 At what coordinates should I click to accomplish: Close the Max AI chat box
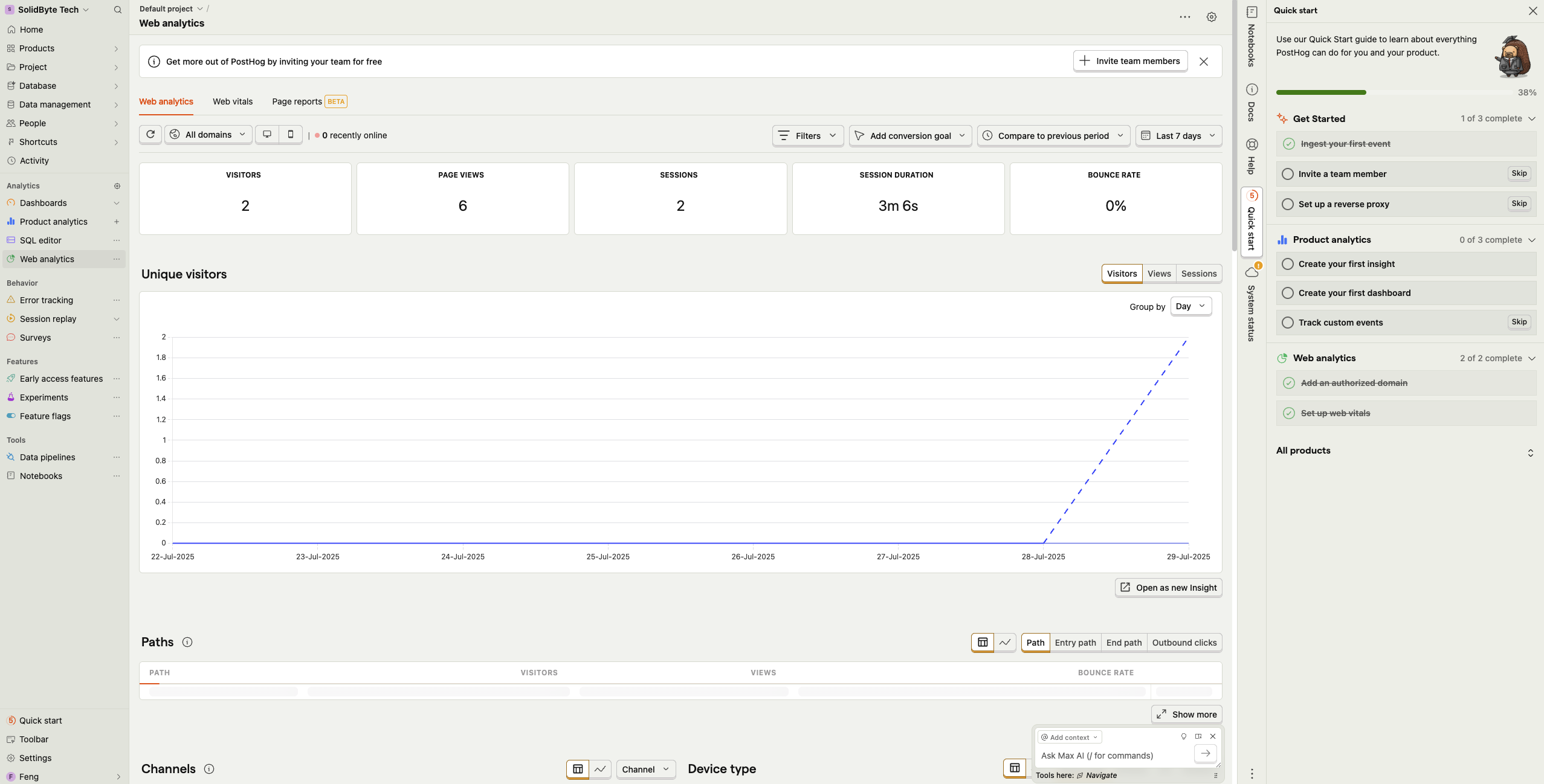pos(1212,737)
